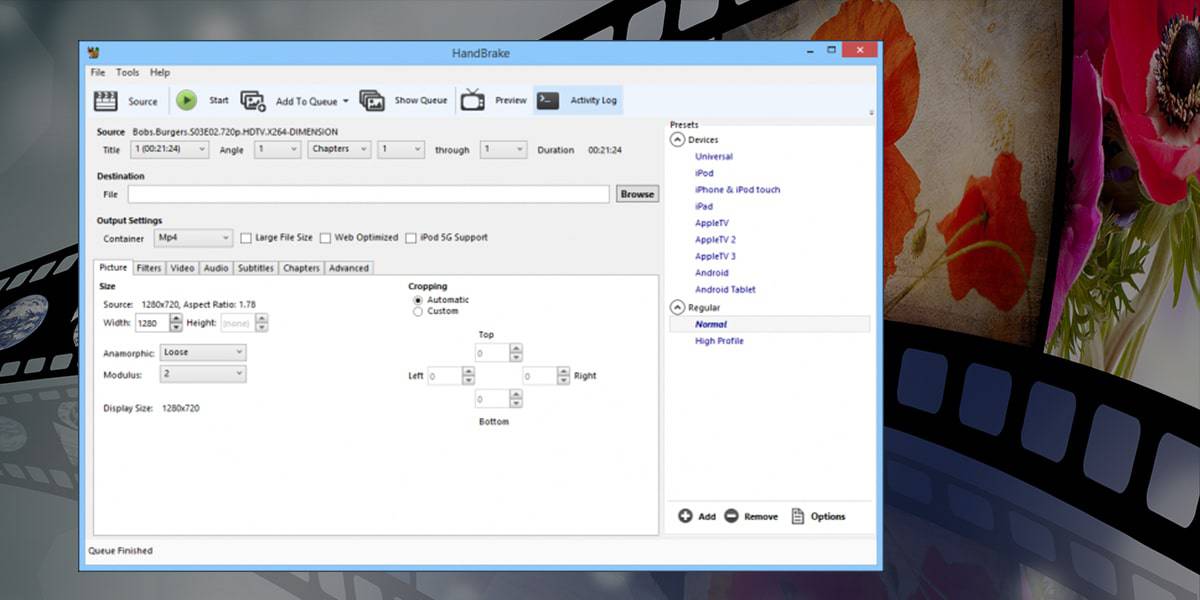This screenshot has height=600, width=1200.
Task: Click the Activity Log toolbar label
Action: point(594,101)
